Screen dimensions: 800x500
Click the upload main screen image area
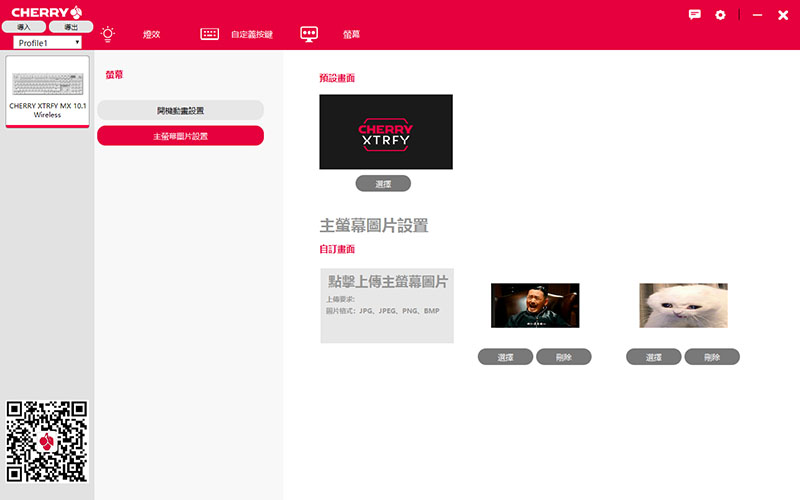(x=387, y=305)
